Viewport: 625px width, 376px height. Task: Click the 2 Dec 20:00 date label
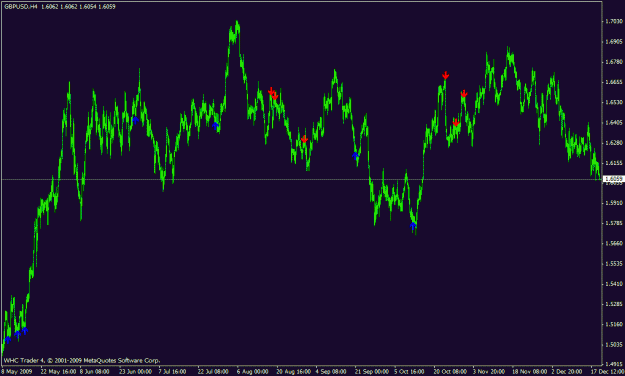567,372
